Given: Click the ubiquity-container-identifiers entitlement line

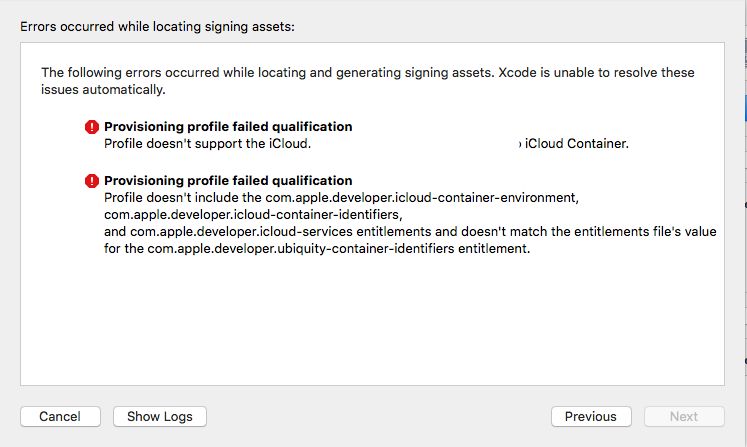Looking at the screenshot, I should coord(316,249).
